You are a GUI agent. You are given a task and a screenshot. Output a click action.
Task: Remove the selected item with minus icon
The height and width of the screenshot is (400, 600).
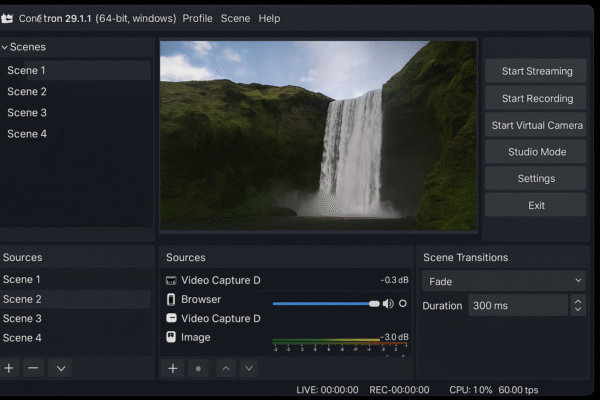[33, 368]
